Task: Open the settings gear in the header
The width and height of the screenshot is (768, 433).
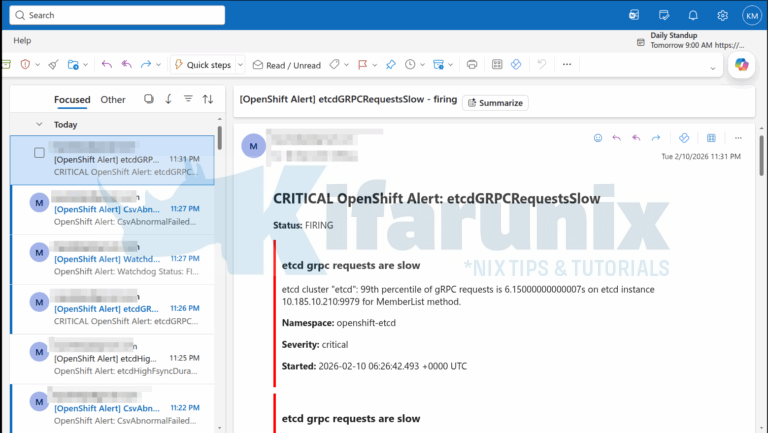Action: (x=722, y=15)
